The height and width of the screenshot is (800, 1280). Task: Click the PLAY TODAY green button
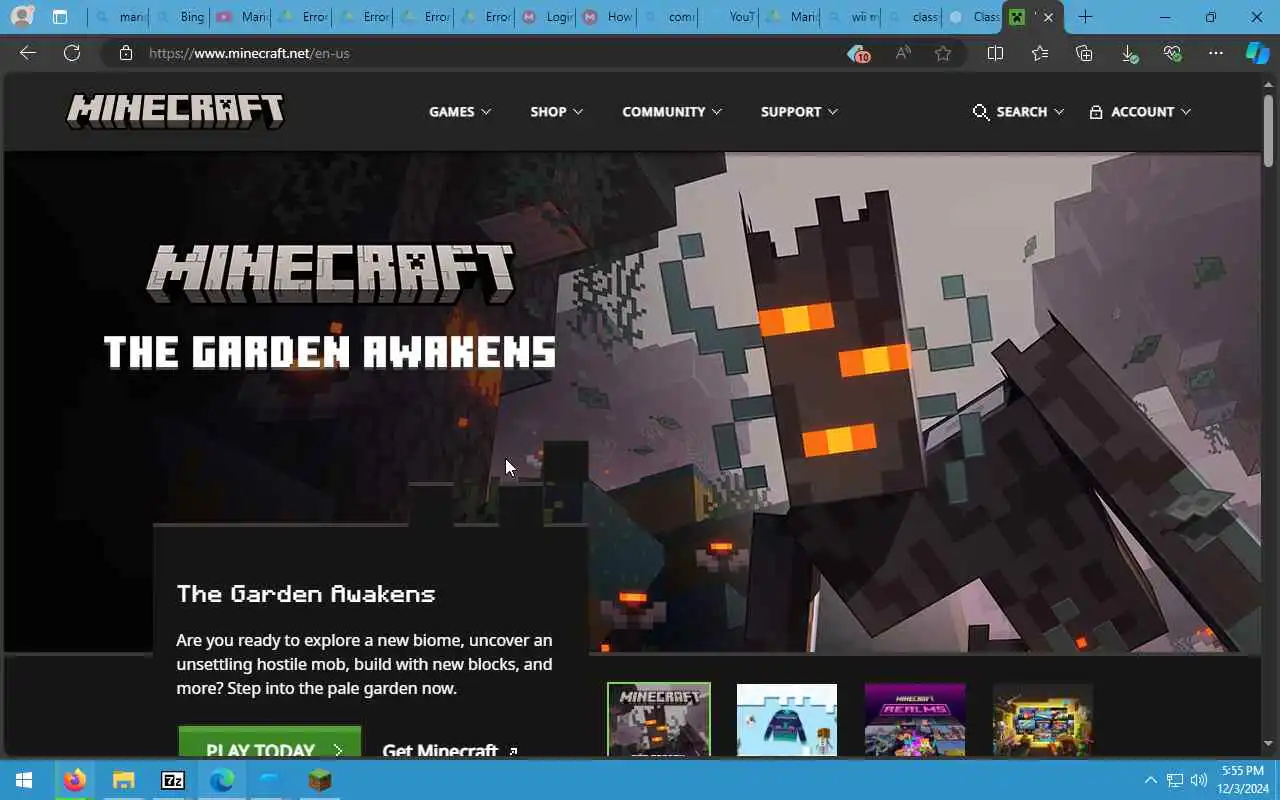pyautogui.click(x=270, y=742)
